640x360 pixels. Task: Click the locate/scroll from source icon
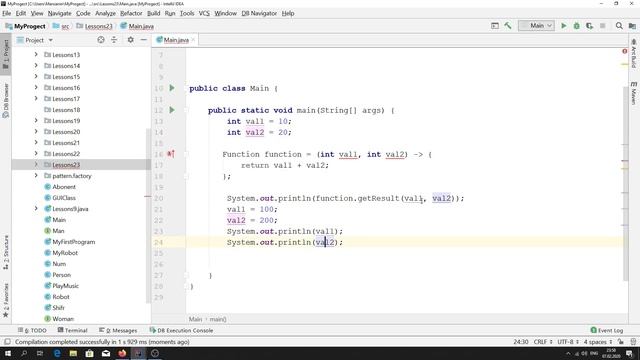tap(101, 40)
